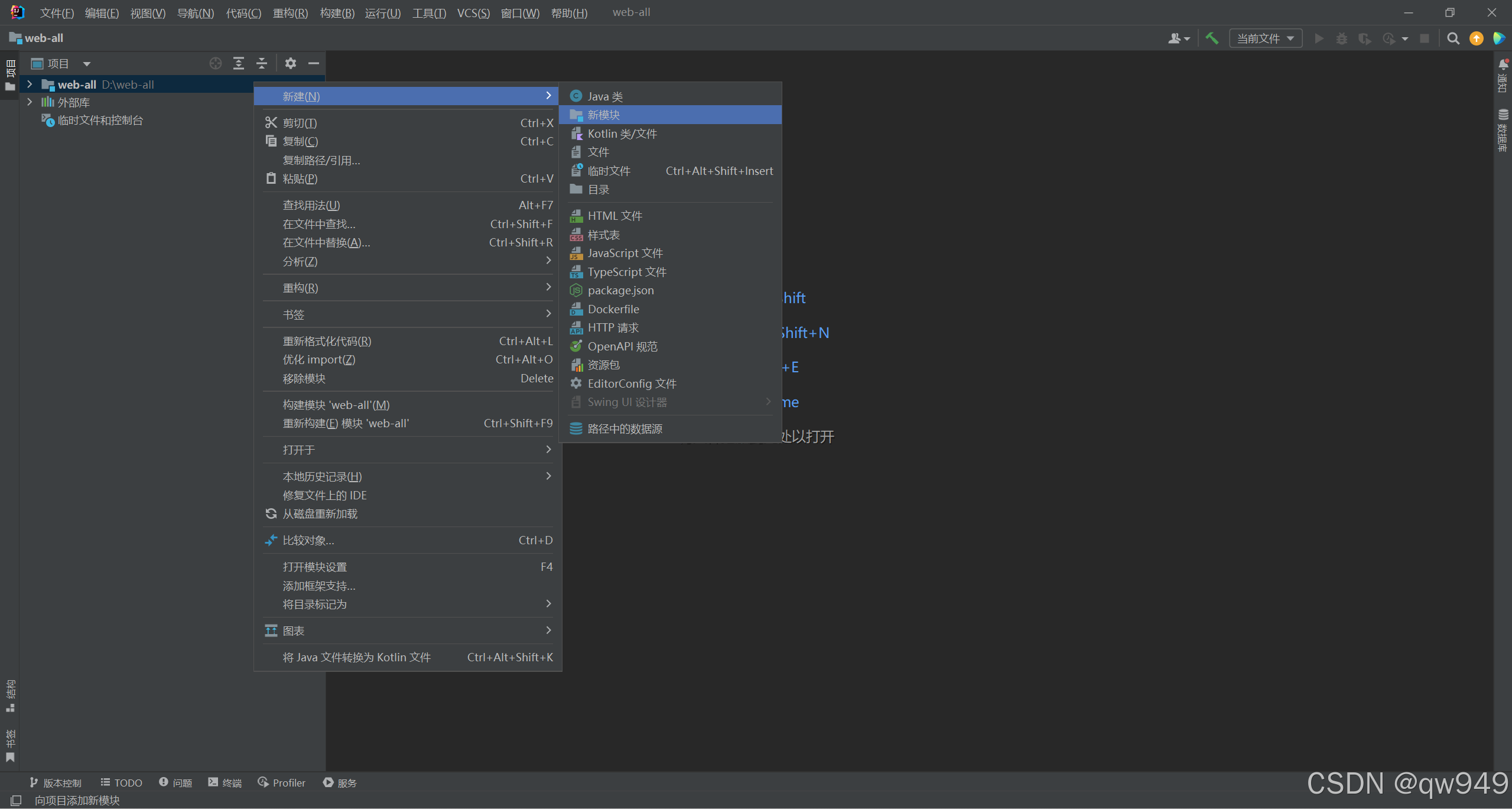Viewport: 1512px width, 809px height.
Task: Click the orange update arrow icon
Action: click(x=1476, y=38)
